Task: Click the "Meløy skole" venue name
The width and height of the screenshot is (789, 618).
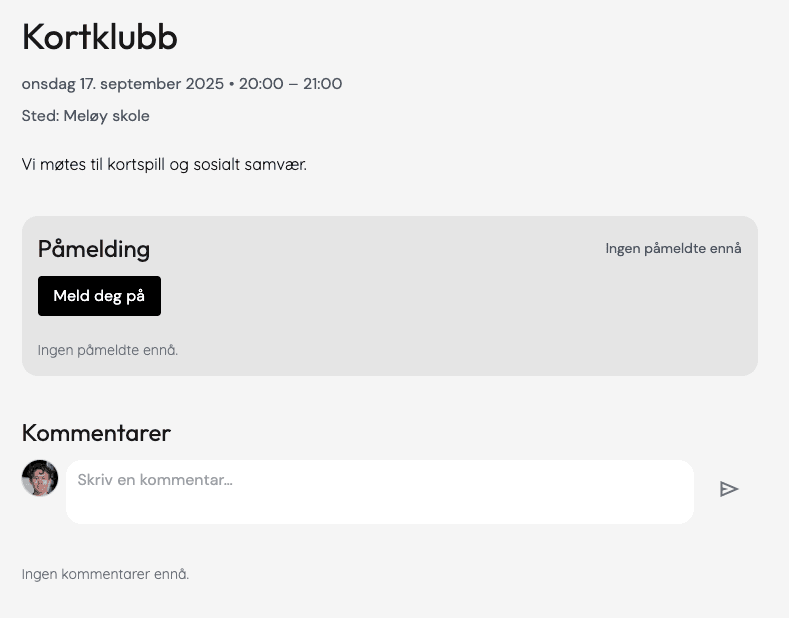Action: pos(107,116)
